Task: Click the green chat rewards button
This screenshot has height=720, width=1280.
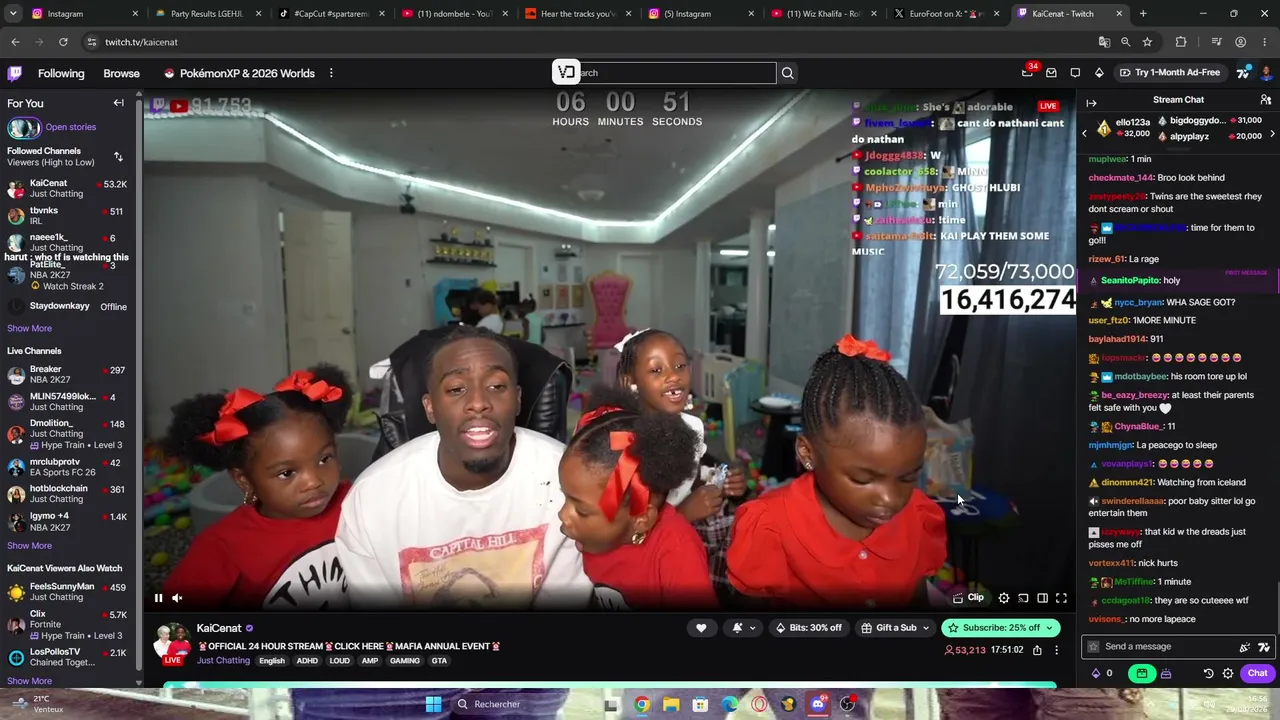Action: click(x=1142, y=673)
